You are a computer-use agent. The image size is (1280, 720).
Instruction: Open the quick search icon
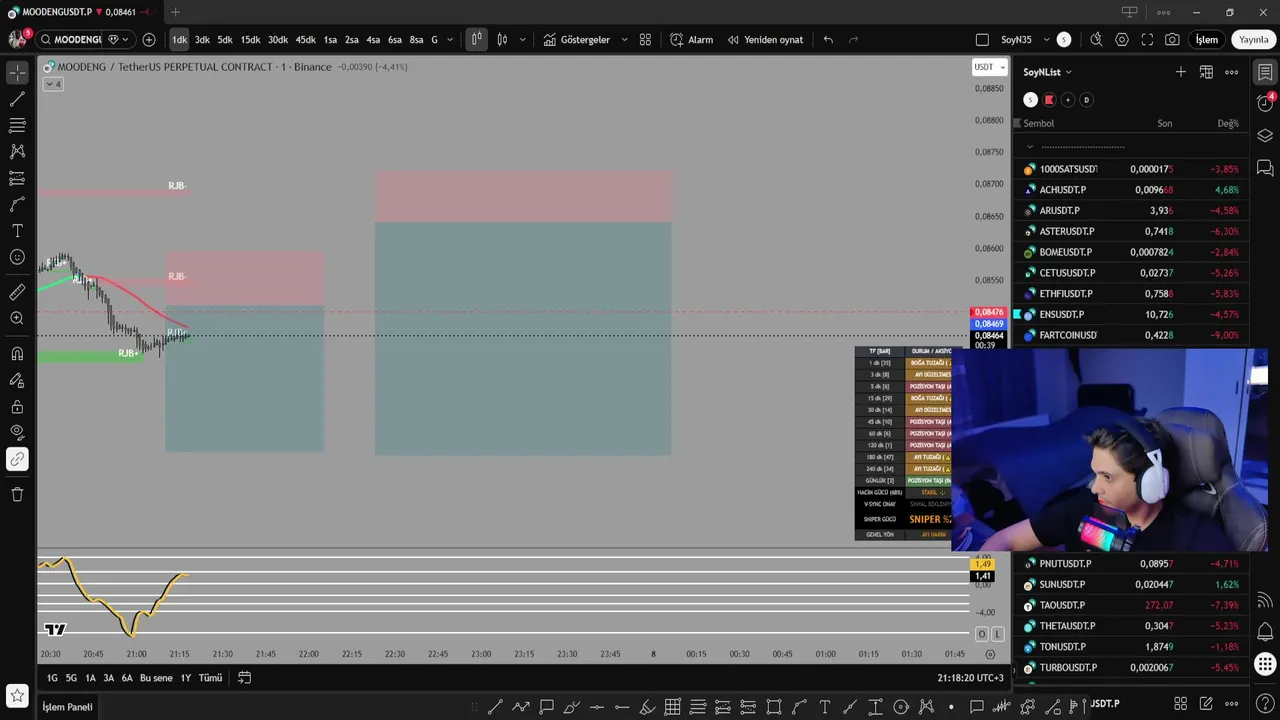[1096, 40]
